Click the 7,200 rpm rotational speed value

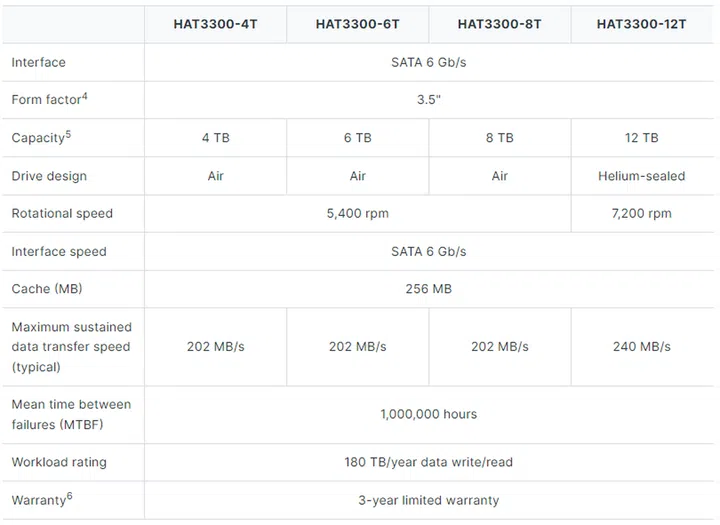(641, 214)
